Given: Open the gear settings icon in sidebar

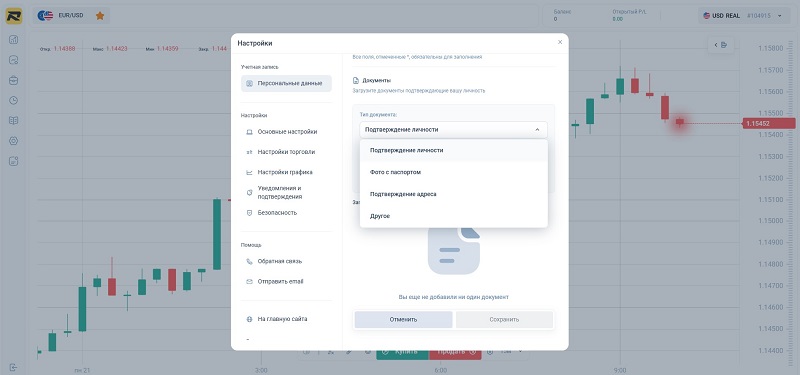Looking at the screenshot, I should [x=14, y=141].
